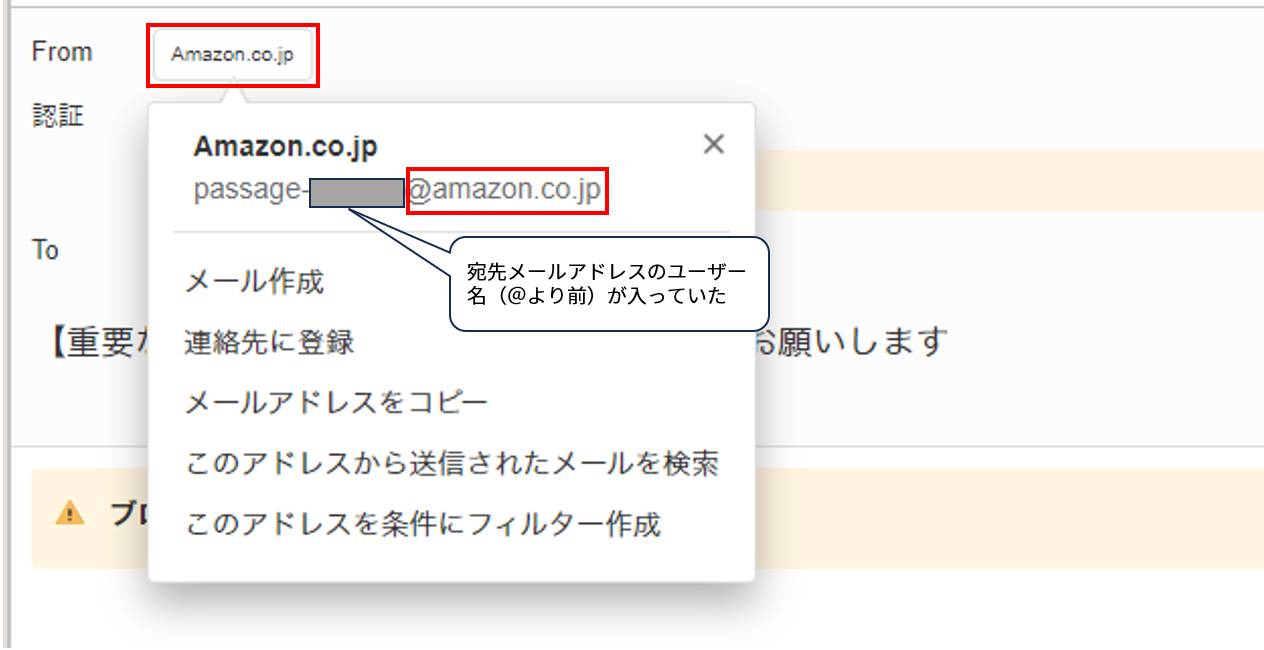Select このアドレスを条件にフィルター作成
The width and height of the screenshot is (1264, 650).
(x=423, y=524)
